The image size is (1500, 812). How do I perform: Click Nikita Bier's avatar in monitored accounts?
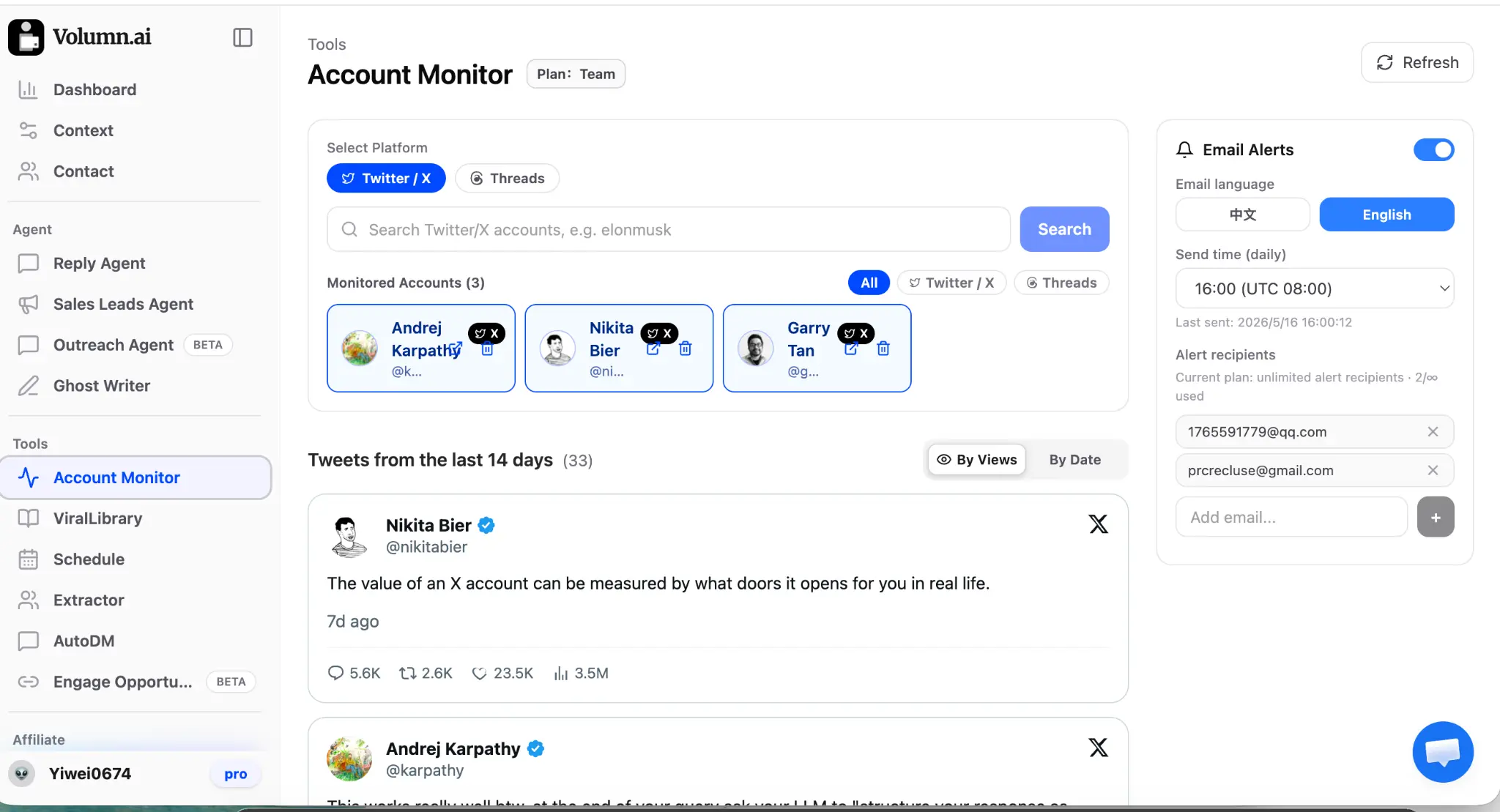pyautogui.click(x=557, y=348)
